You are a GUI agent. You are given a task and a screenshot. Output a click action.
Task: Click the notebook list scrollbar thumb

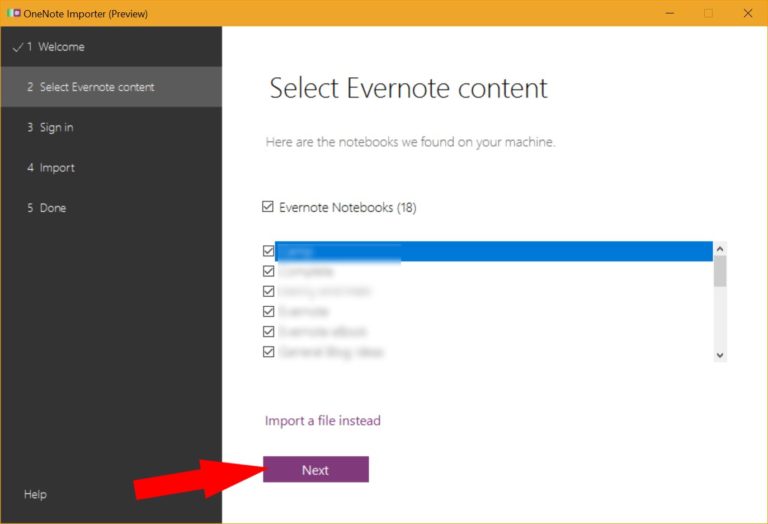point(720,271)
